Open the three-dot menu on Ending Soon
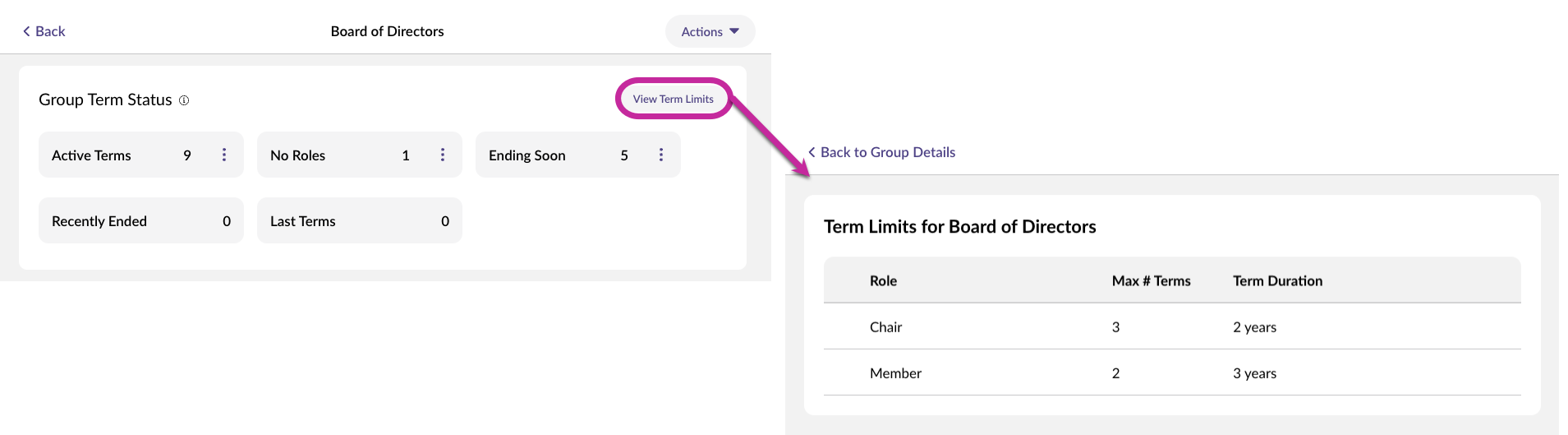1568x435 pixels. click(661, 155)
